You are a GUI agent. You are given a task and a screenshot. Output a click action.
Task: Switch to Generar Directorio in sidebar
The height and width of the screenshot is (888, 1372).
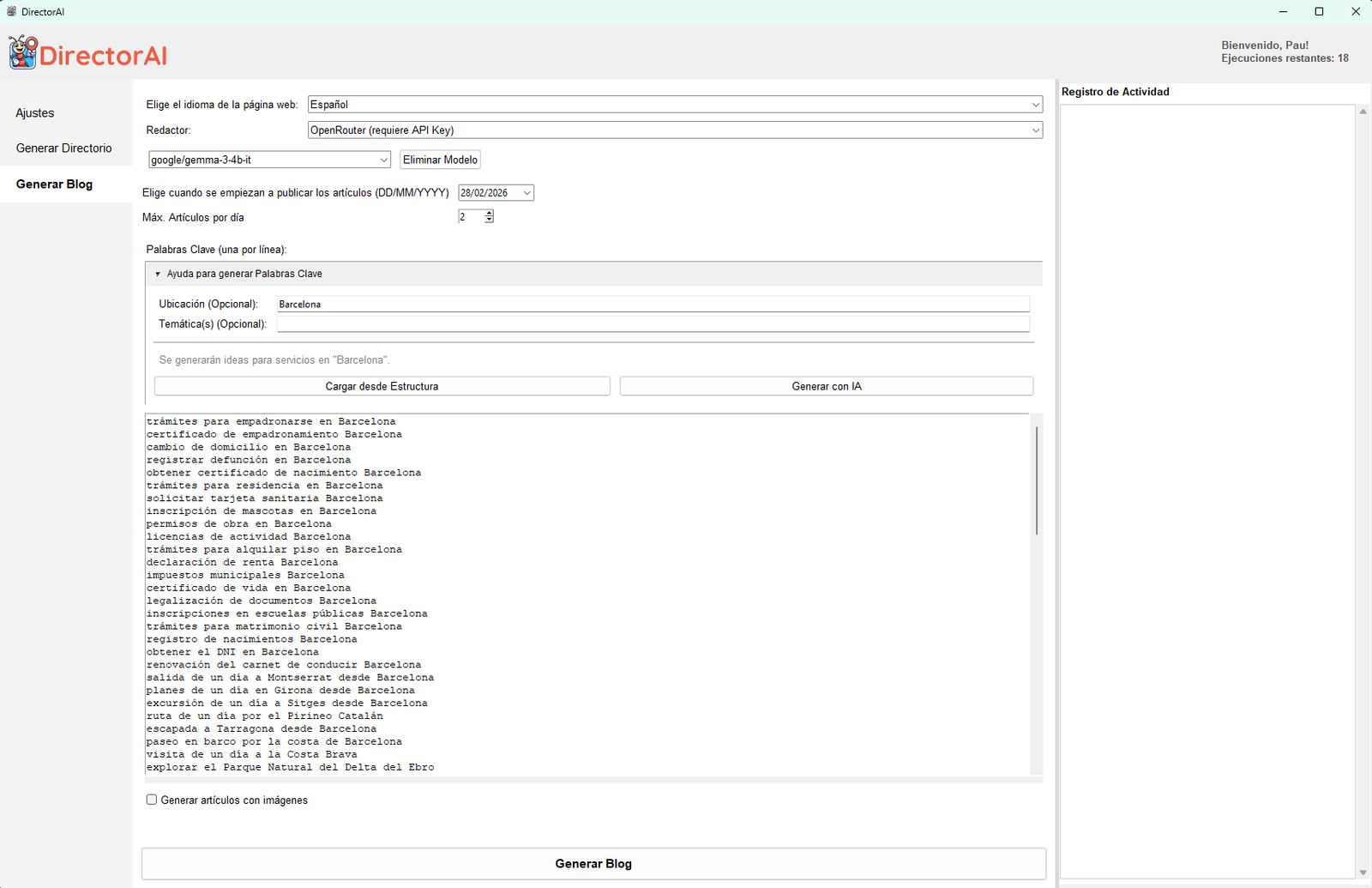click(x=64, y=148)
